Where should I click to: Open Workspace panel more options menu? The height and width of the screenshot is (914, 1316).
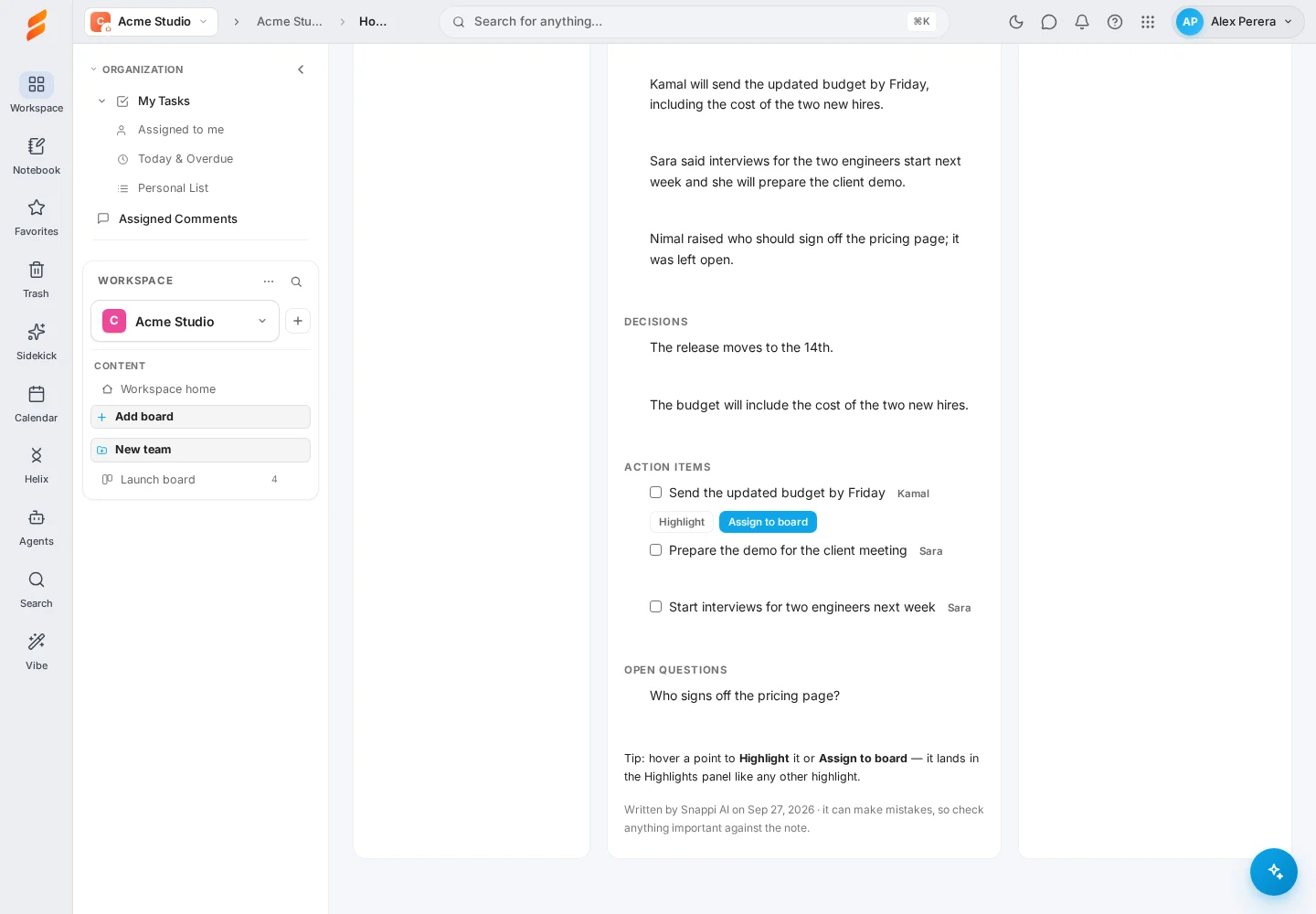(269, 282)
